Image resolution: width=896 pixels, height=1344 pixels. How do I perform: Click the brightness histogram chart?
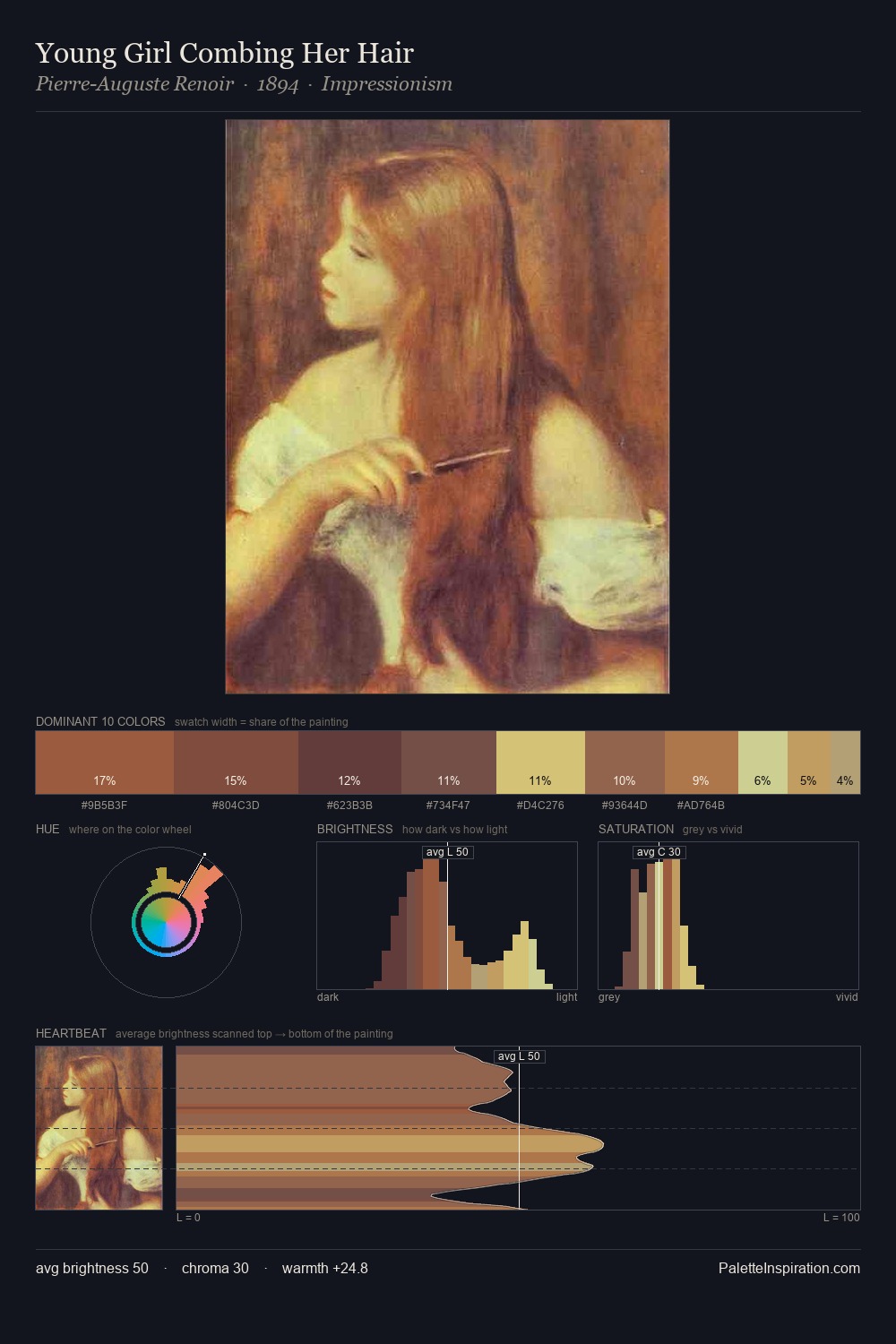(447, 916)
